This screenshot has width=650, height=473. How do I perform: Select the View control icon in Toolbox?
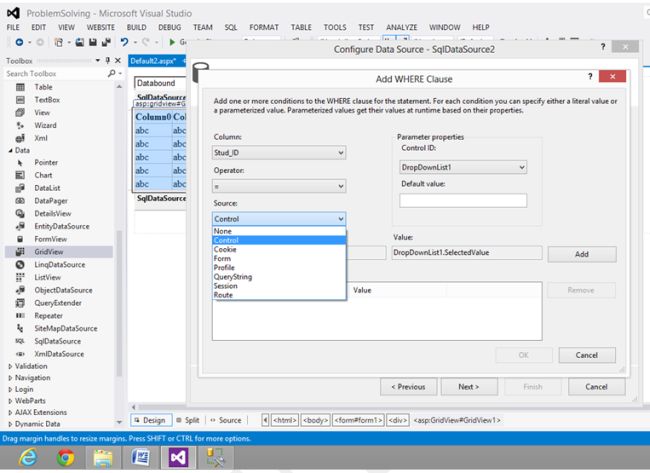[20, 113]
